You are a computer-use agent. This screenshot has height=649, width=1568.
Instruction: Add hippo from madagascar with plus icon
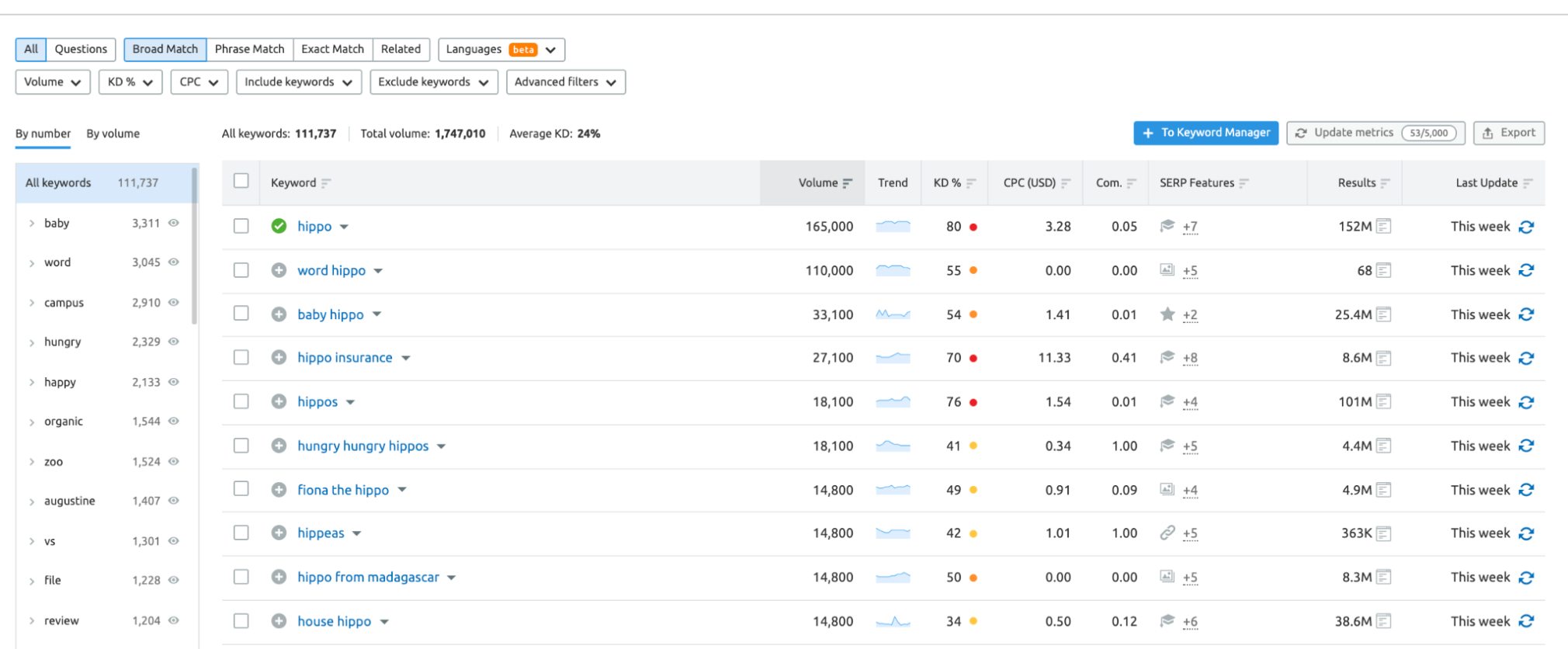(279, 577)
